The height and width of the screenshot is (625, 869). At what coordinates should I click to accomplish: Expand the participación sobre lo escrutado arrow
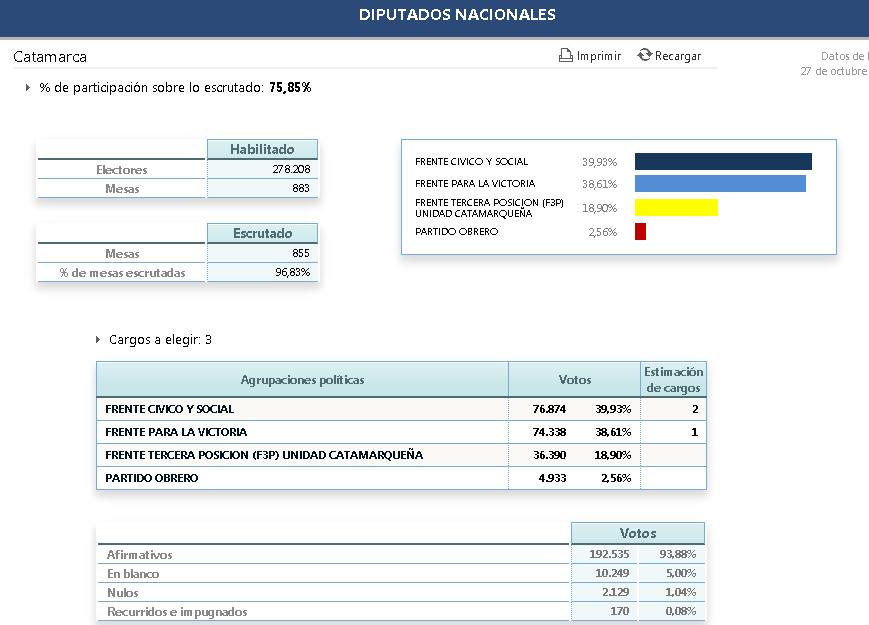tap(27, 88)
